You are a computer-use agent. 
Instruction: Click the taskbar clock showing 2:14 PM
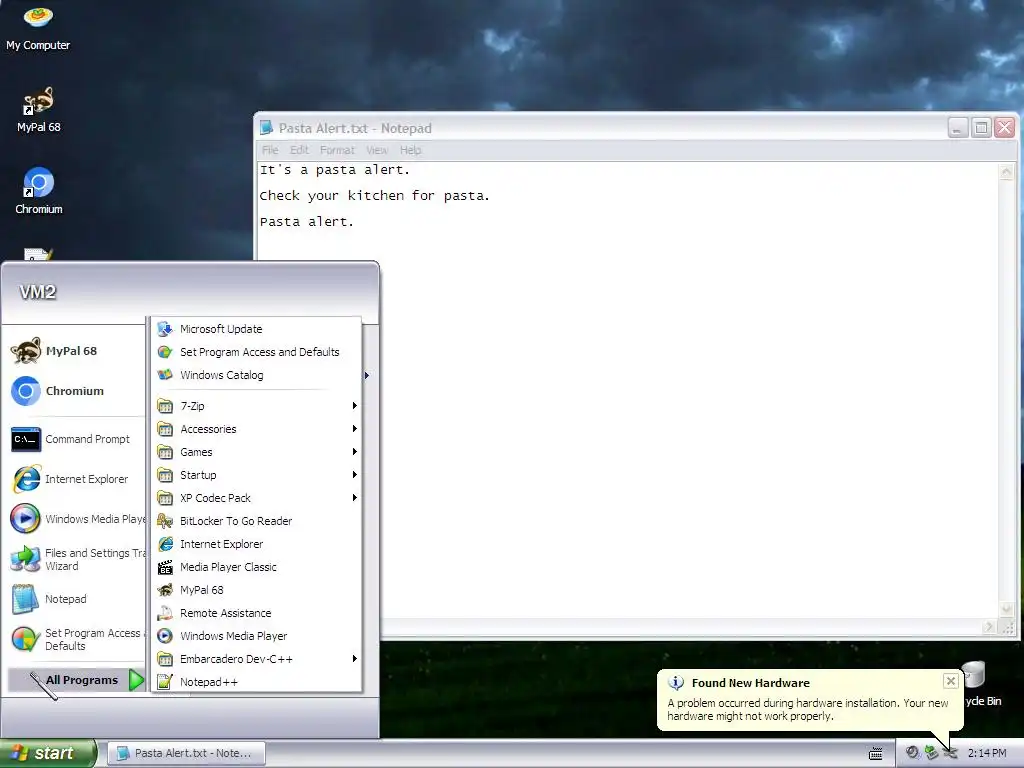(x=987, y=753)
